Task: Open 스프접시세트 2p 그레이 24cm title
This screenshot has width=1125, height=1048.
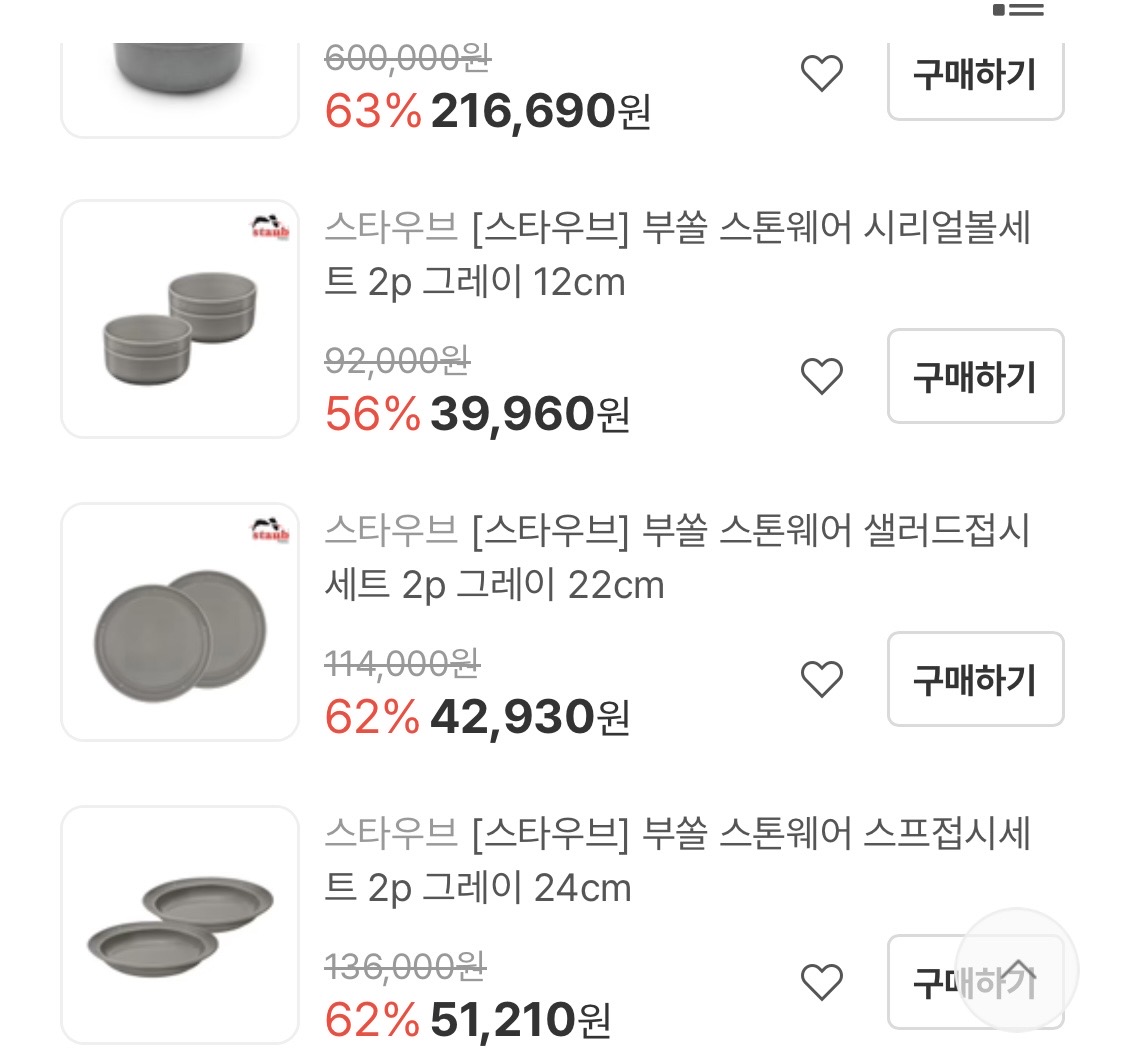Action: (x=677, y=860)
